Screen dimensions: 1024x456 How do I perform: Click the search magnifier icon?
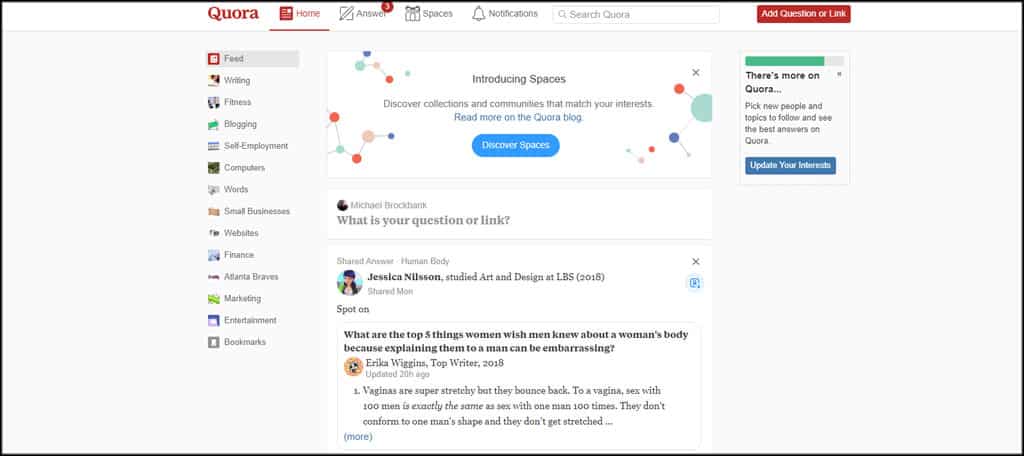(562, 14)
